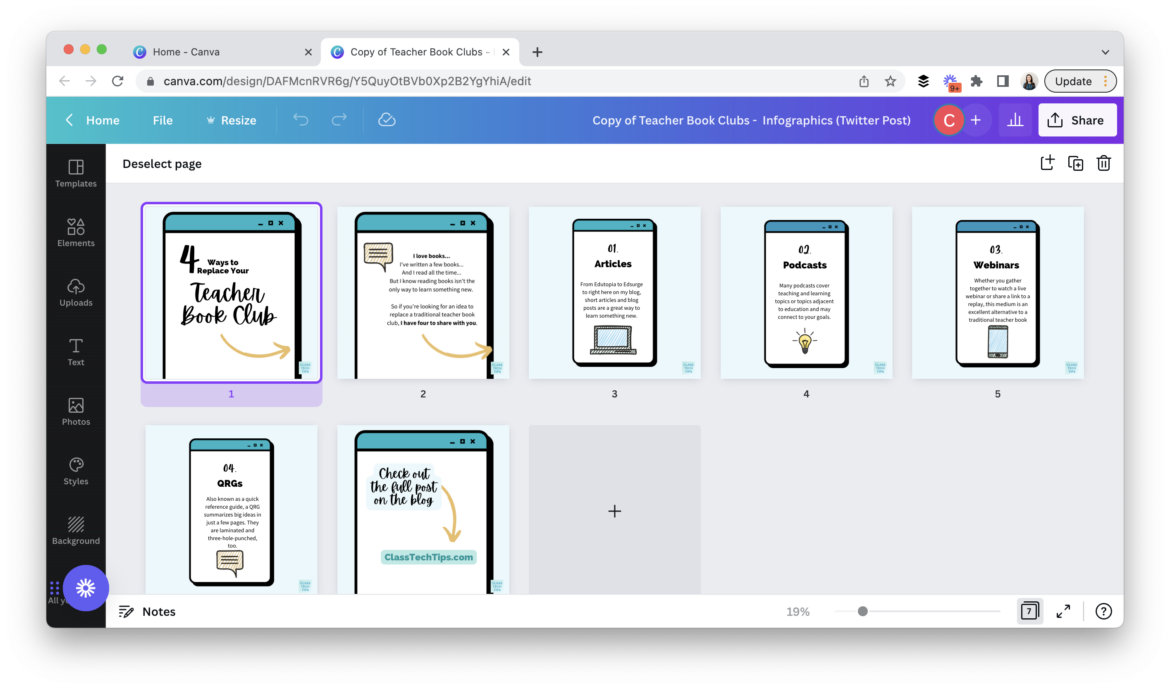Delete the selected page with the trash icon
This screenshot has width=1170, height=689.
pos(1103,162)
